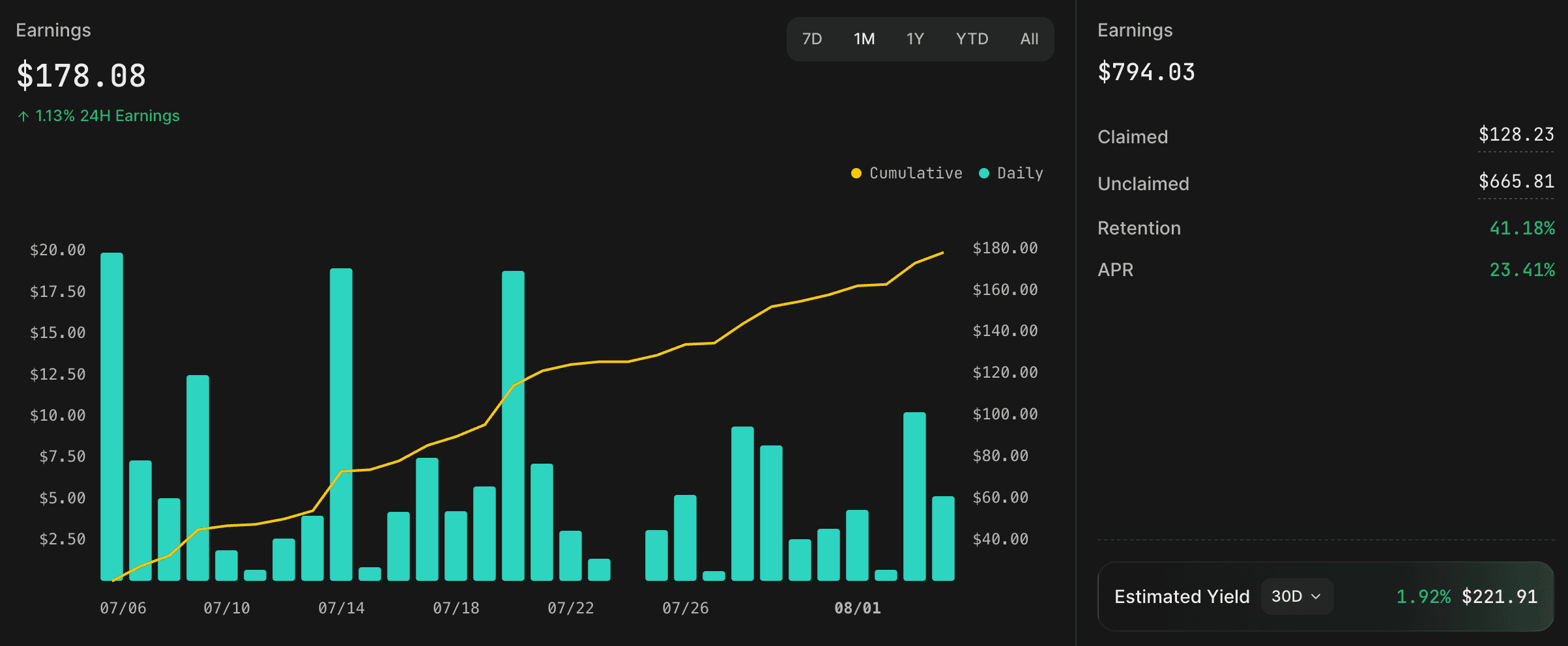Switch to the 1Y time range

pyautogui.click(x=915, y=39)
